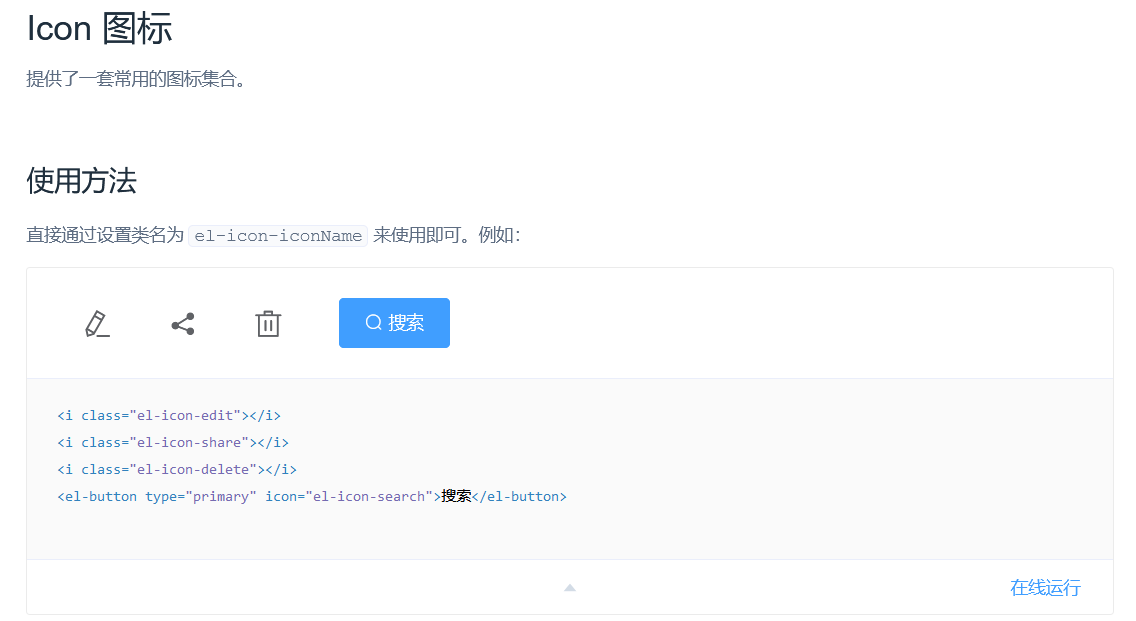The height and width of the screenshot is (621, 1136).
Task: Click the pencil edit icon
Action: [96, 324]
